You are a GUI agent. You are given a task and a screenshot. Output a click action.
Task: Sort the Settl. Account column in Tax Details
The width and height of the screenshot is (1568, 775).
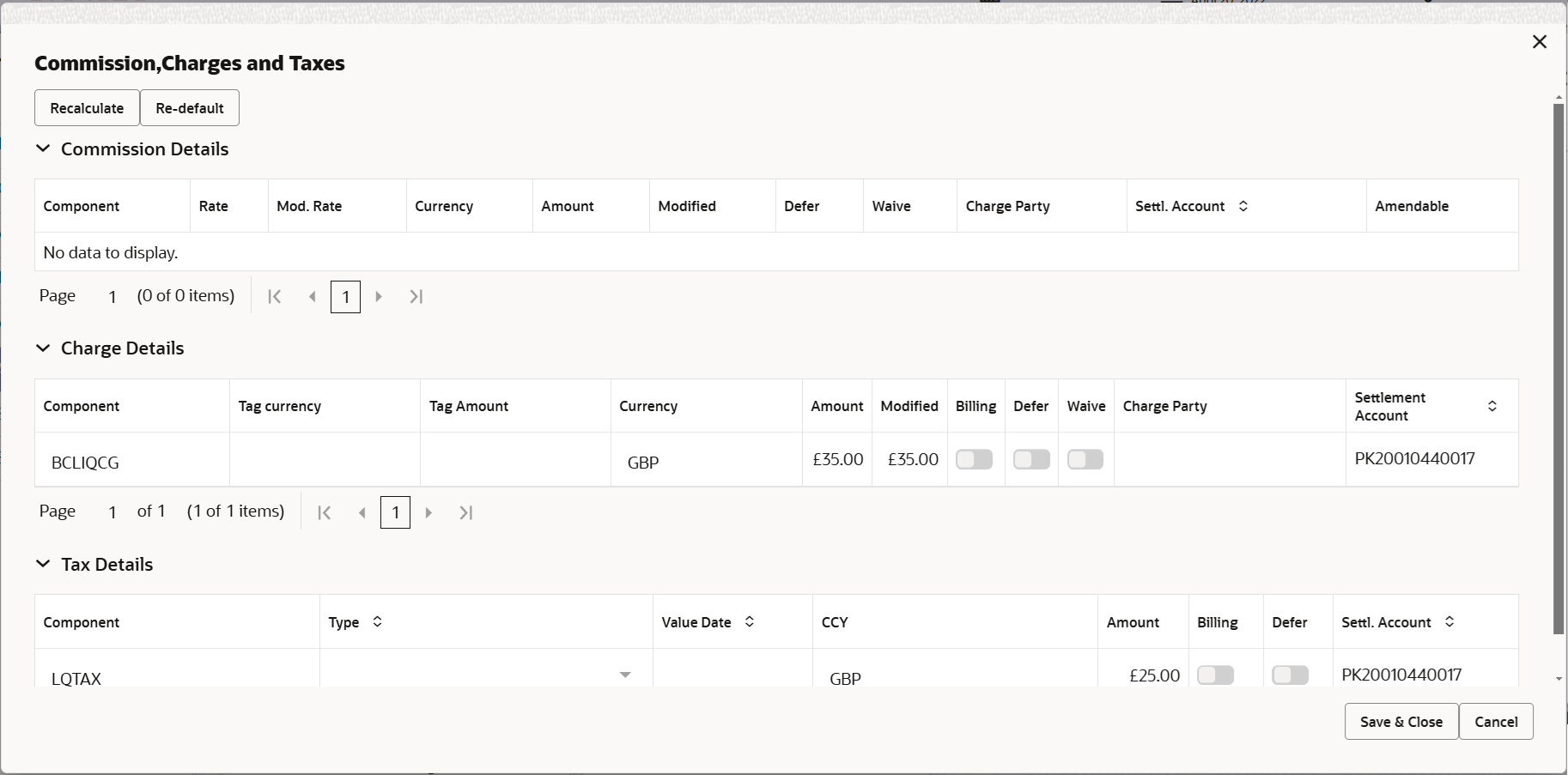tap(1449, 622)
